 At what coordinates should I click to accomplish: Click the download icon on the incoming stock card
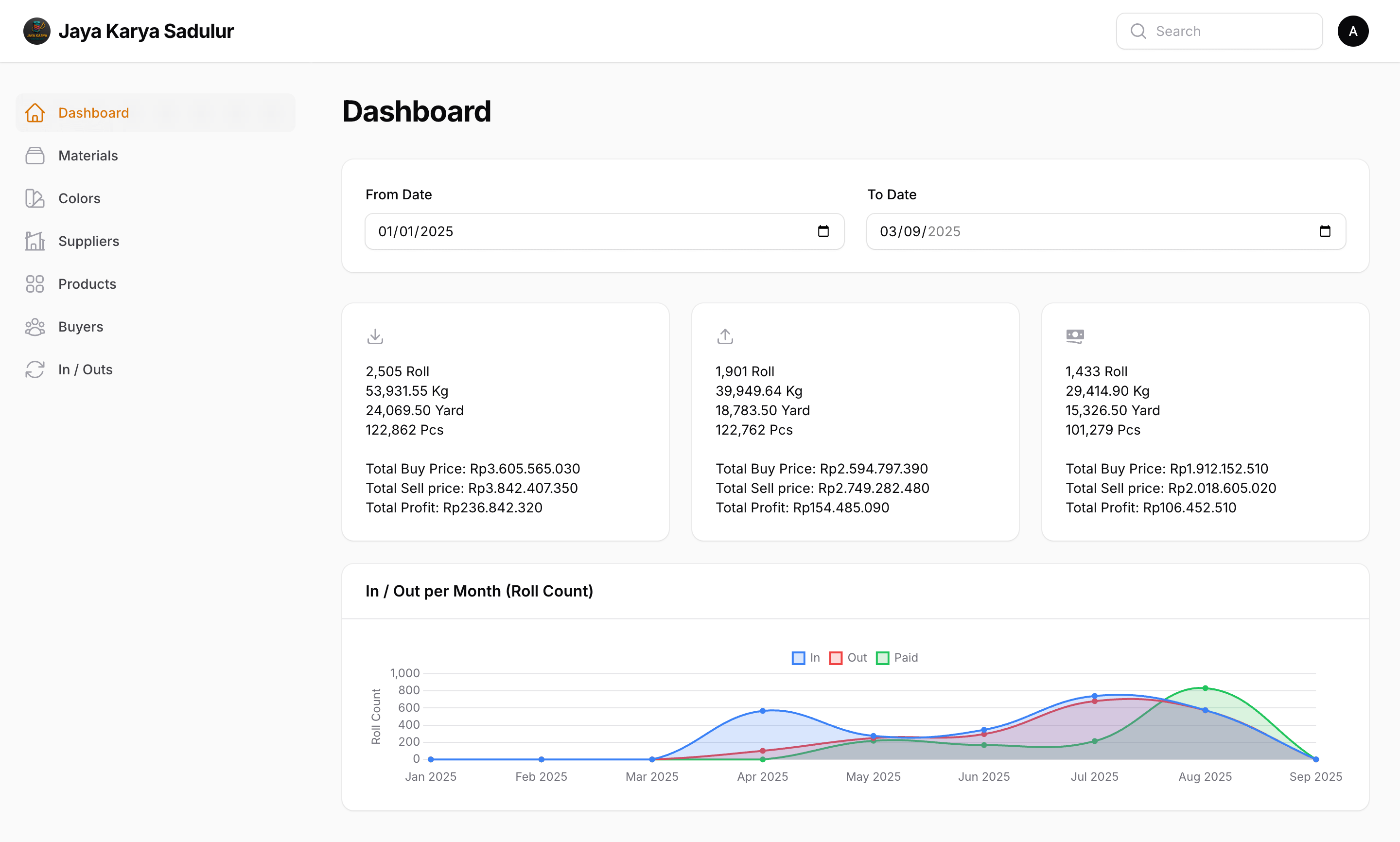375,336
